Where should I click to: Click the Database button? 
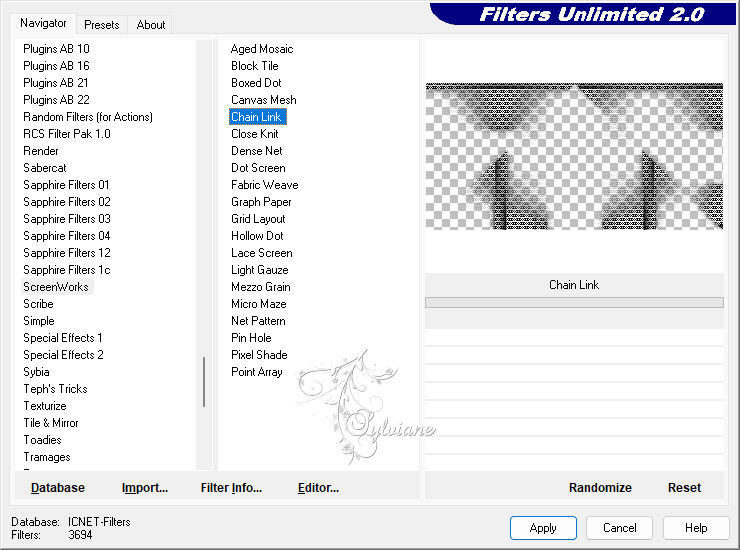click(58, 488)
